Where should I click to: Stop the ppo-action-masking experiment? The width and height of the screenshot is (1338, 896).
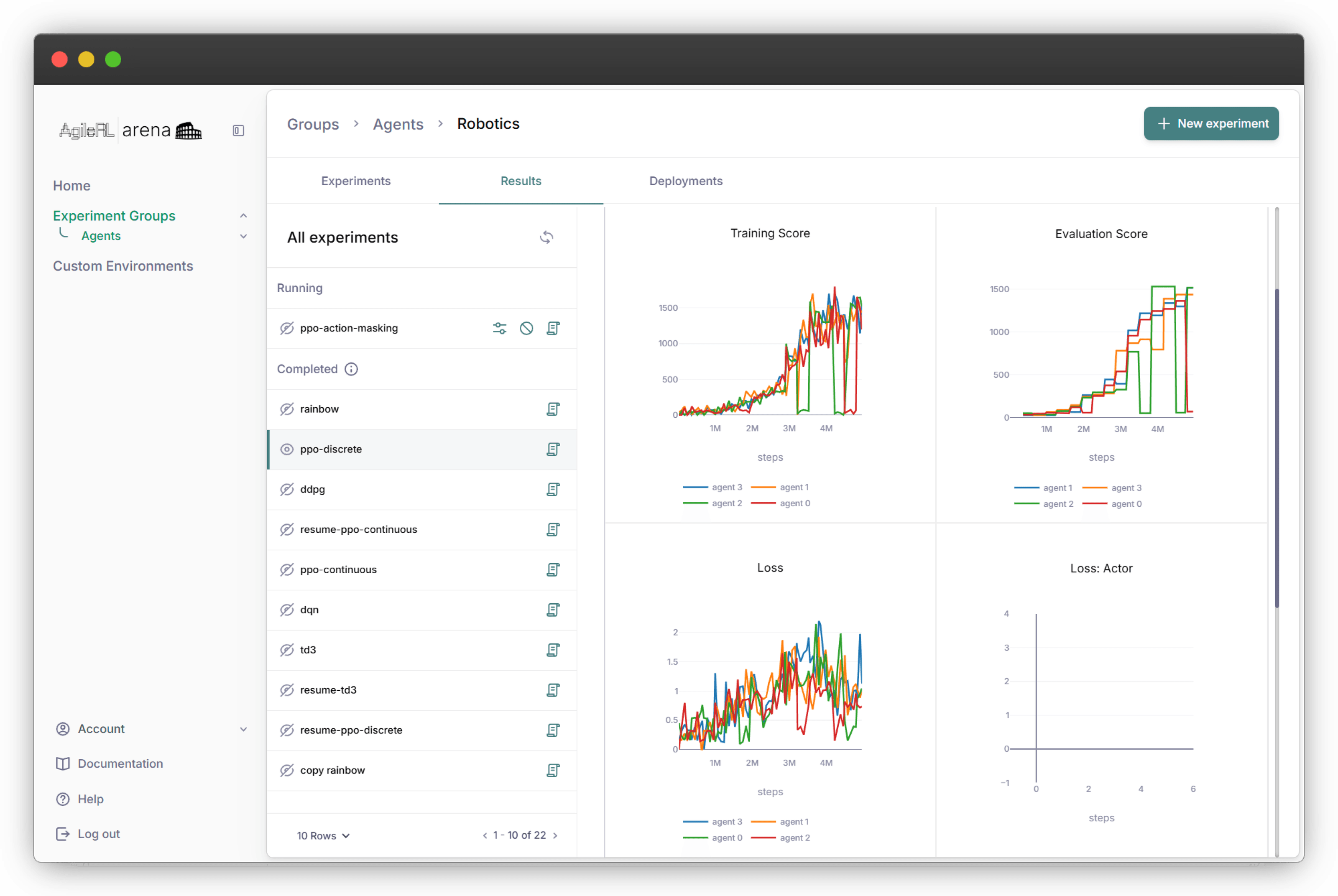526,328
